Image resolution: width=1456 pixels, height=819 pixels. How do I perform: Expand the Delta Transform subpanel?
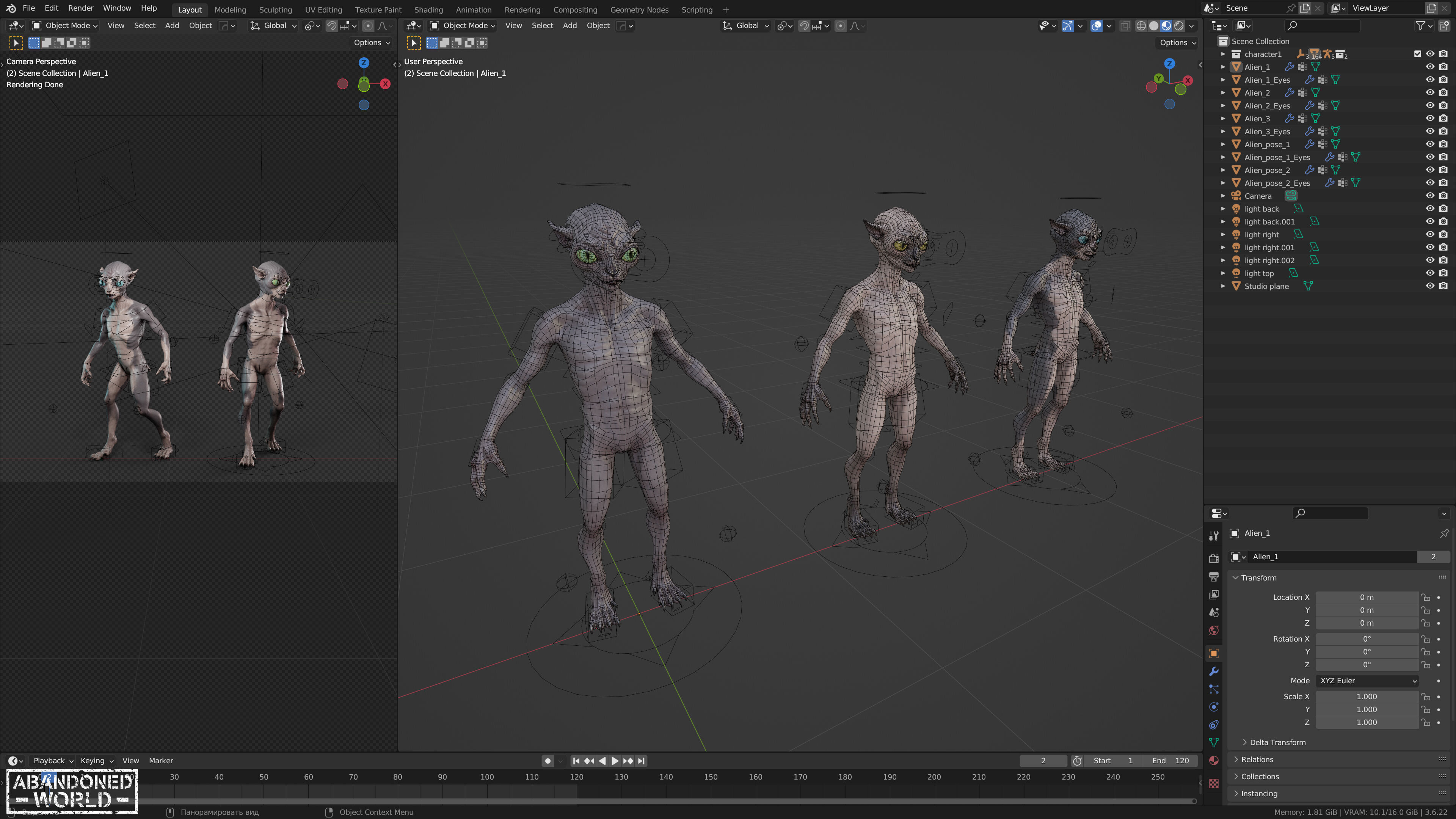click(x=1244, y=742)
